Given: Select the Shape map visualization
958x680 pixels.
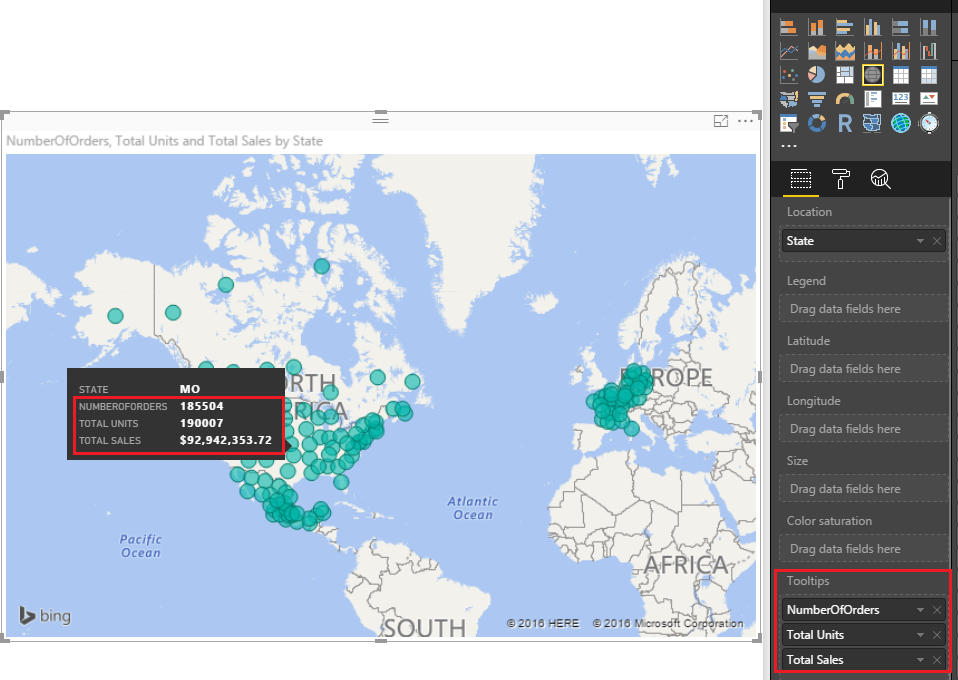Looking at the screenshot, I should click(x=872, y=123).
